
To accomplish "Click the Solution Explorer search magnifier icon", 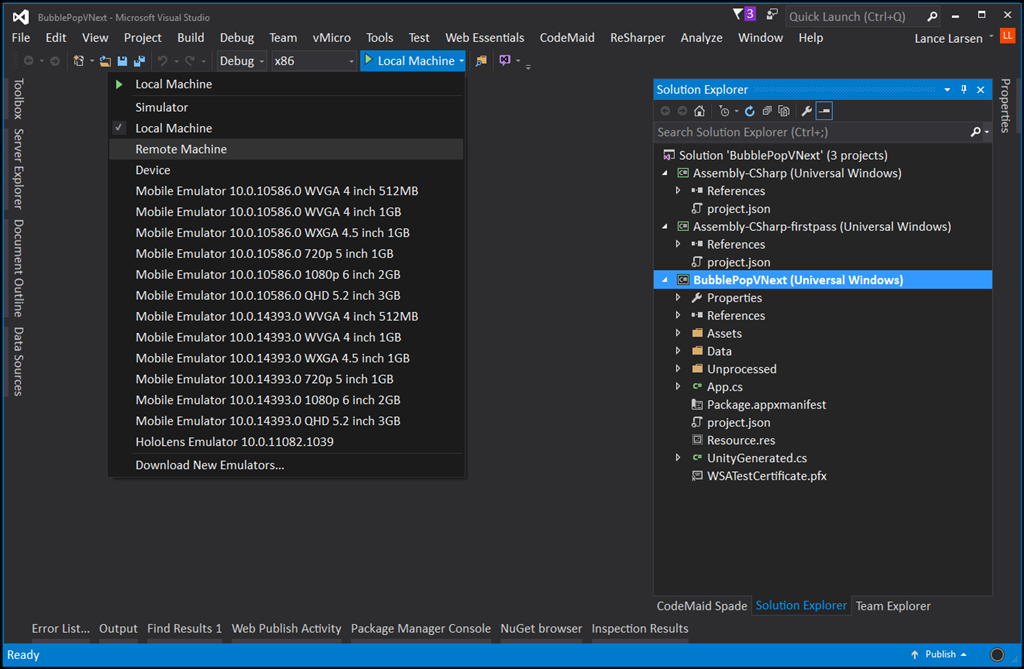I will point(975,132).
